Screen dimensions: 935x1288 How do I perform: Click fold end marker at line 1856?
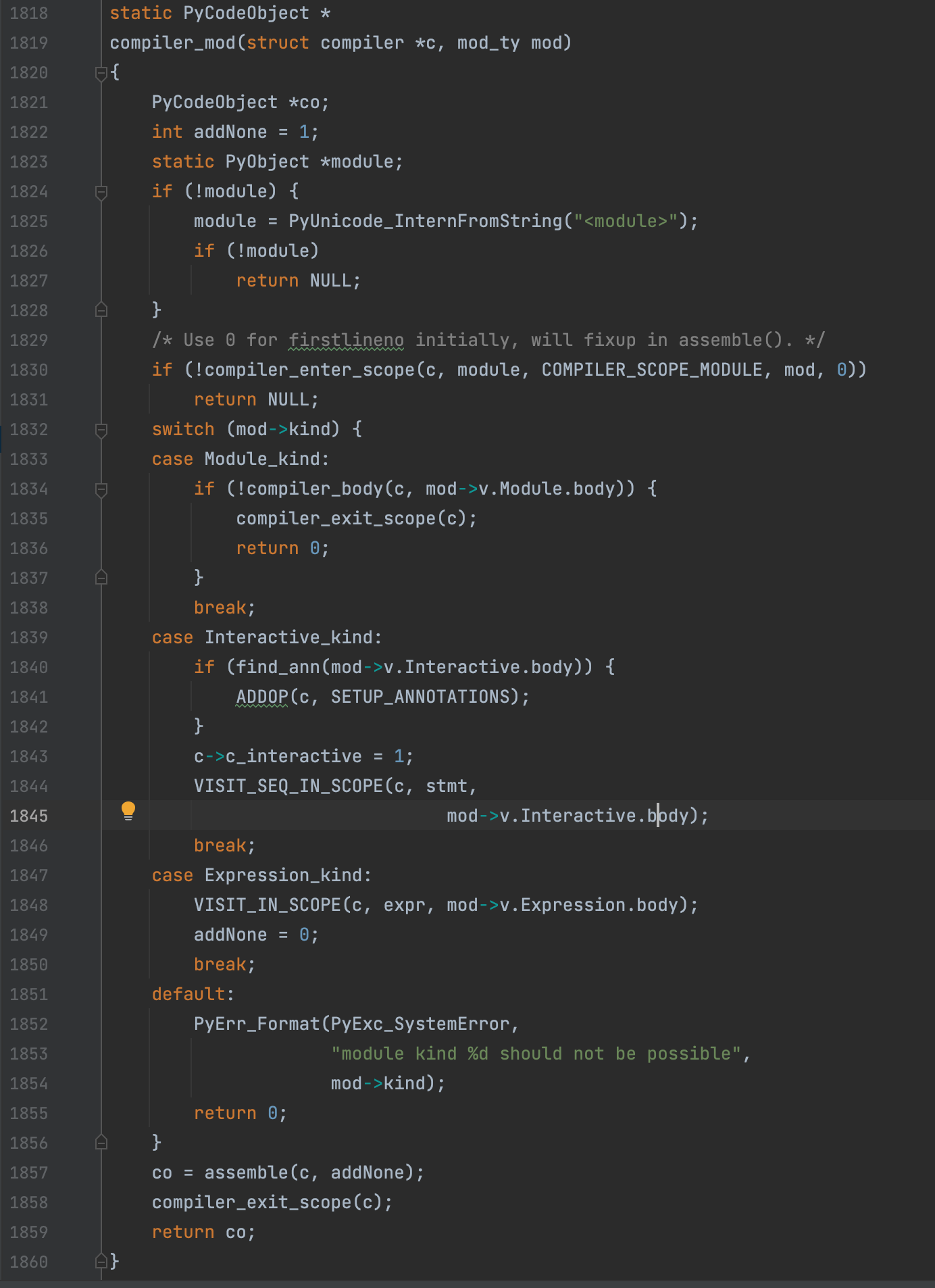pos(101,1143)
